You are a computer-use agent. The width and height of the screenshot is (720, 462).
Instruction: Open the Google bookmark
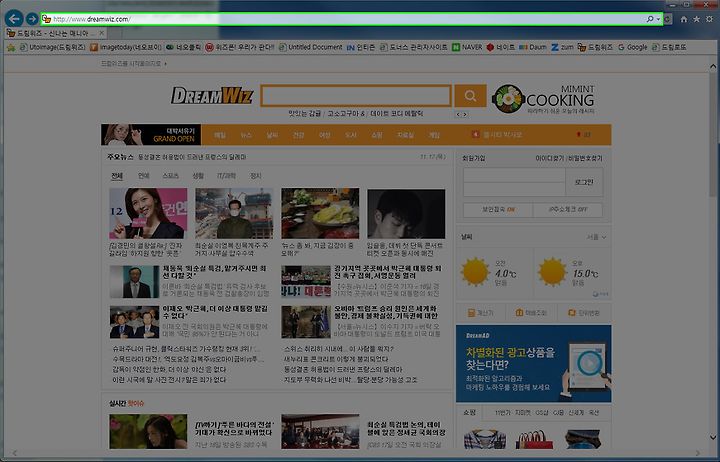(x=633, y=47)
